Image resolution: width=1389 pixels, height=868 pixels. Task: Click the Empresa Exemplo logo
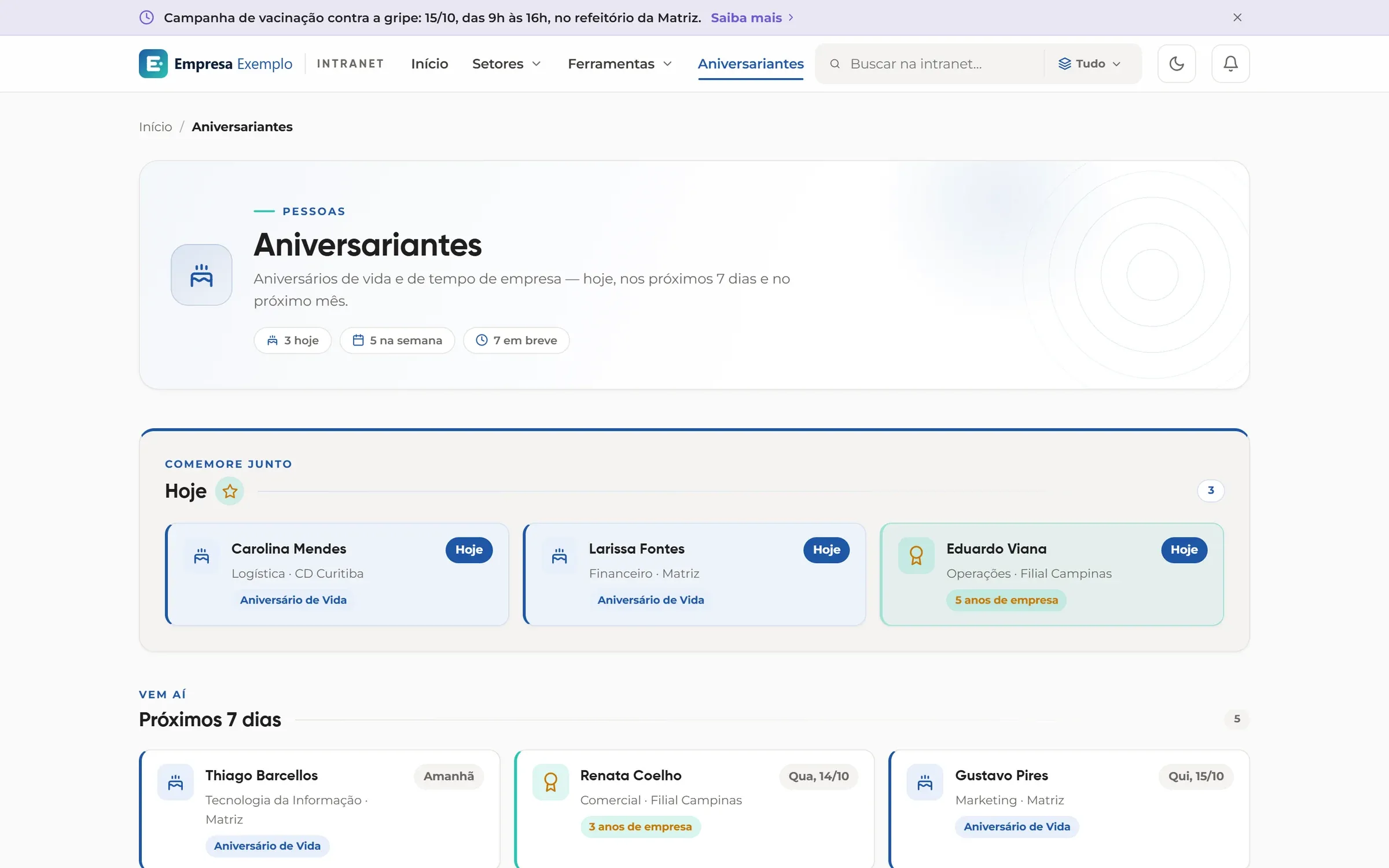[x=216, y=64]
